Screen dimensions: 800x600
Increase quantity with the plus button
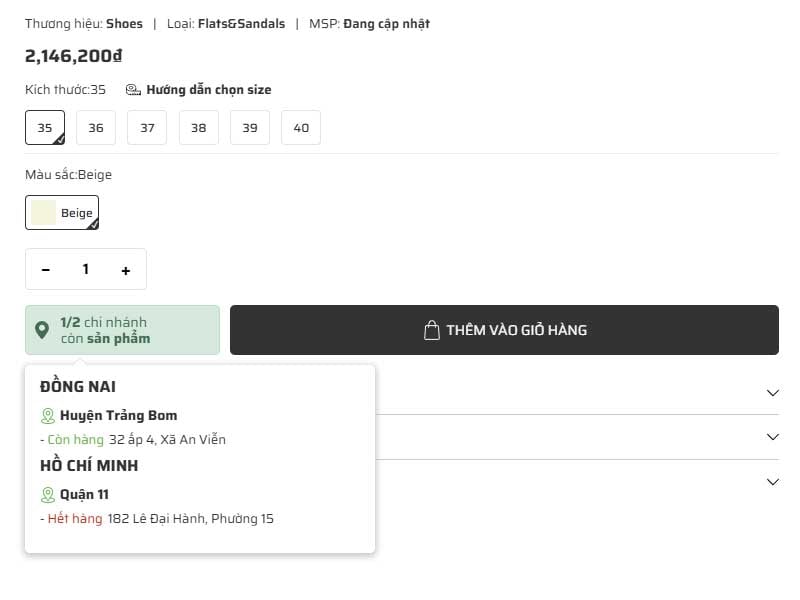(125, 270)
